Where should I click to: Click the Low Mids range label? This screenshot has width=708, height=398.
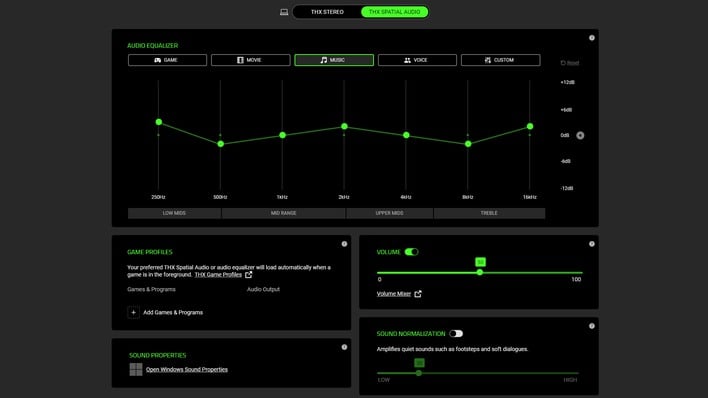tap(174, 213)
